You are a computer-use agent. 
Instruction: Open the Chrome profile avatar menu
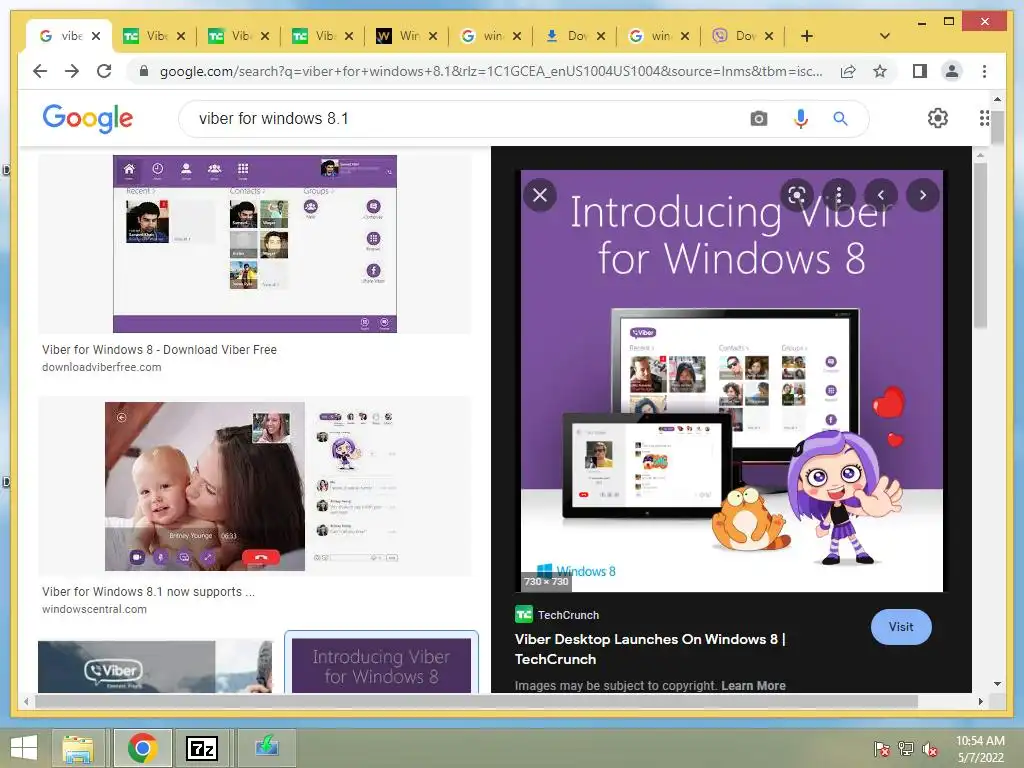tap(952, 71)
